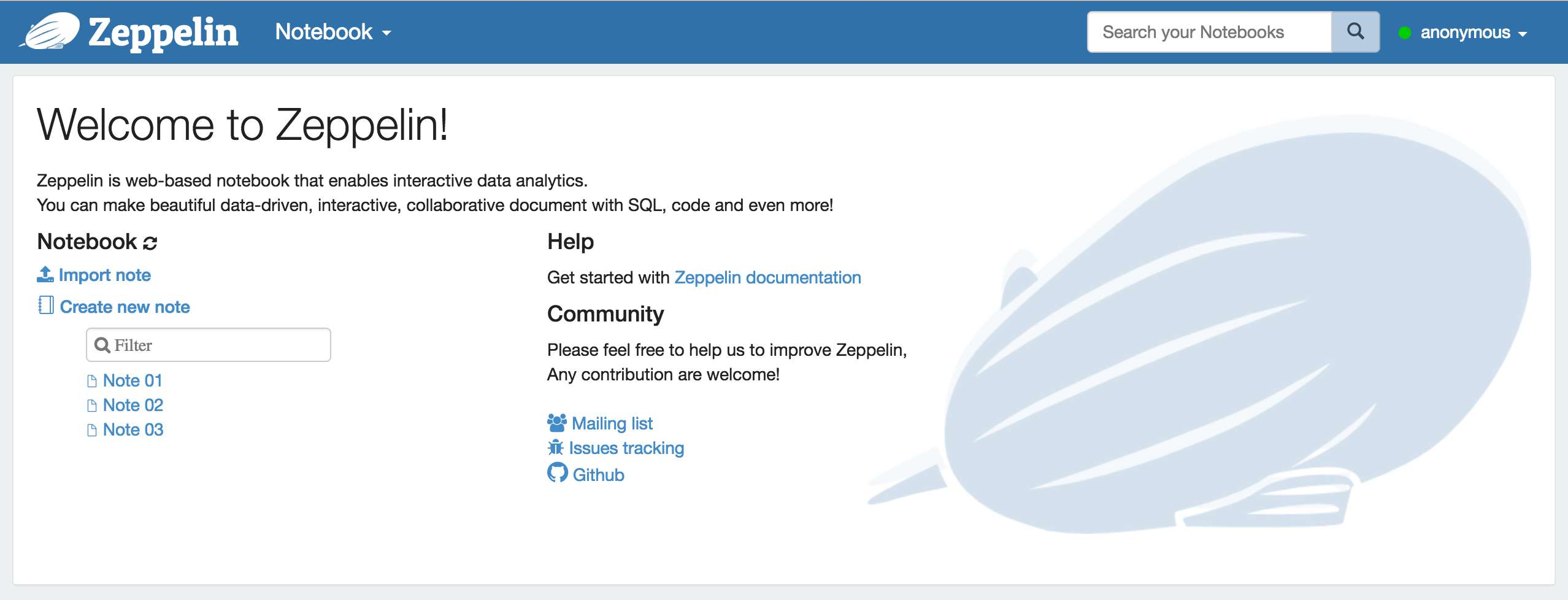This screenshot has width=1568, height=600.
Task: Click the Zeppelin airship logo icon
Action: [x=50, y=31]
